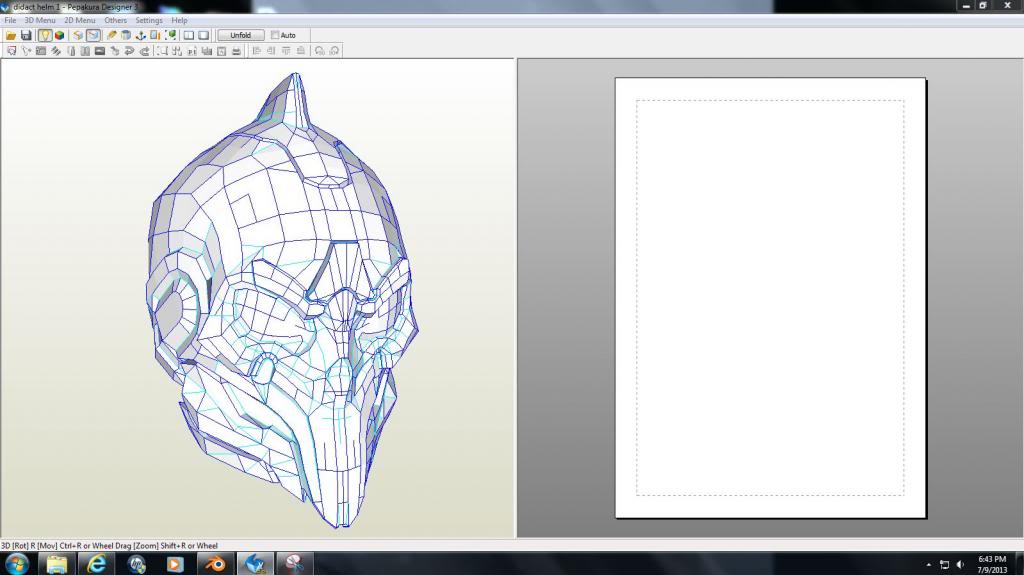Open the 3D Menu

(x=40, y=20)
